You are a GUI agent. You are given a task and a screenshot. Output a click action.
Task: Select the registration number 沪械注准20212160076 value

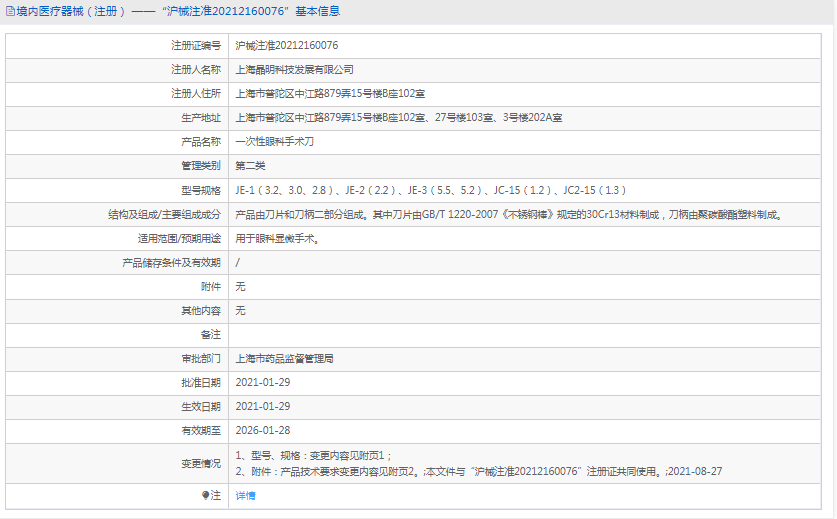click(286, 46)
